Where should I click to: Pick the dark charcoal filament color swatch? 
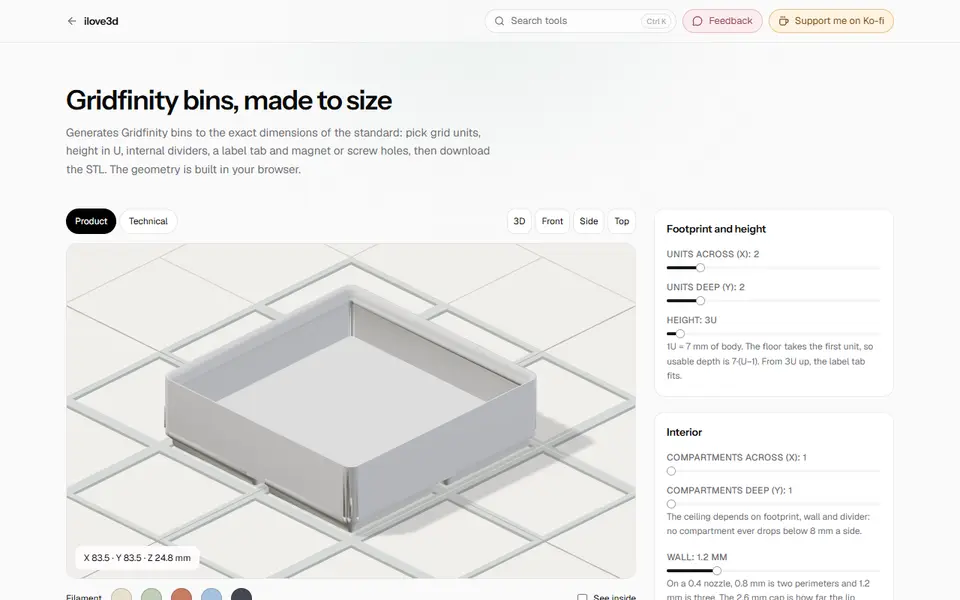(241, 595)
